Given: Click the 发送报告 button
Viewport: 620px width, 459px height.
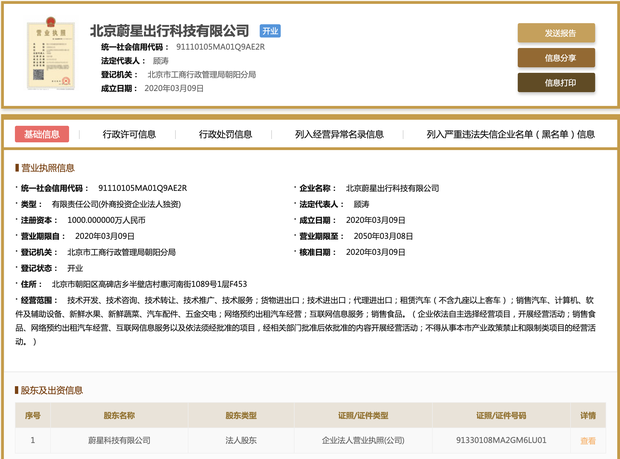Looking at the screenshot, I should click(x=556, y=33).
